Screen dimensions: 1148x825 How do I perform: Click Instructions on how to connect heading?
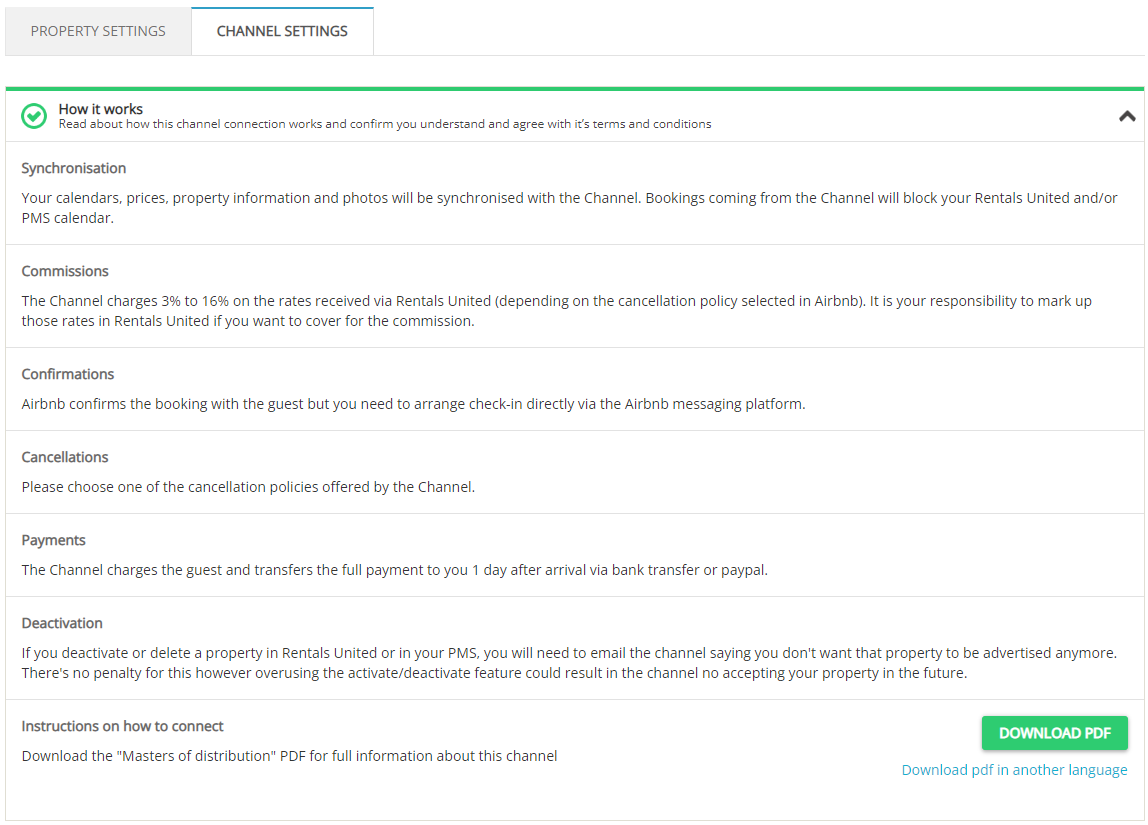pyautogui.click(x=122, y=726)
